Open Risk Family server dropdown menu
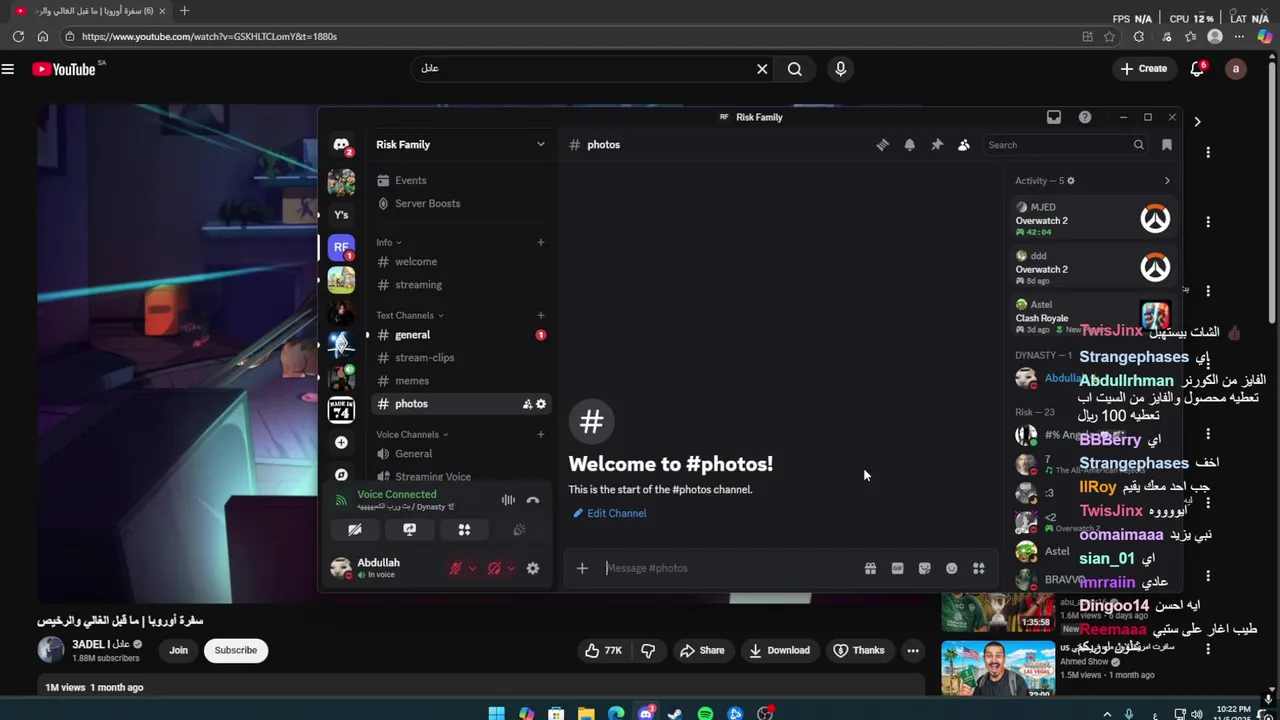Viewport: 1280px width, 720px height. coord(541,145)
